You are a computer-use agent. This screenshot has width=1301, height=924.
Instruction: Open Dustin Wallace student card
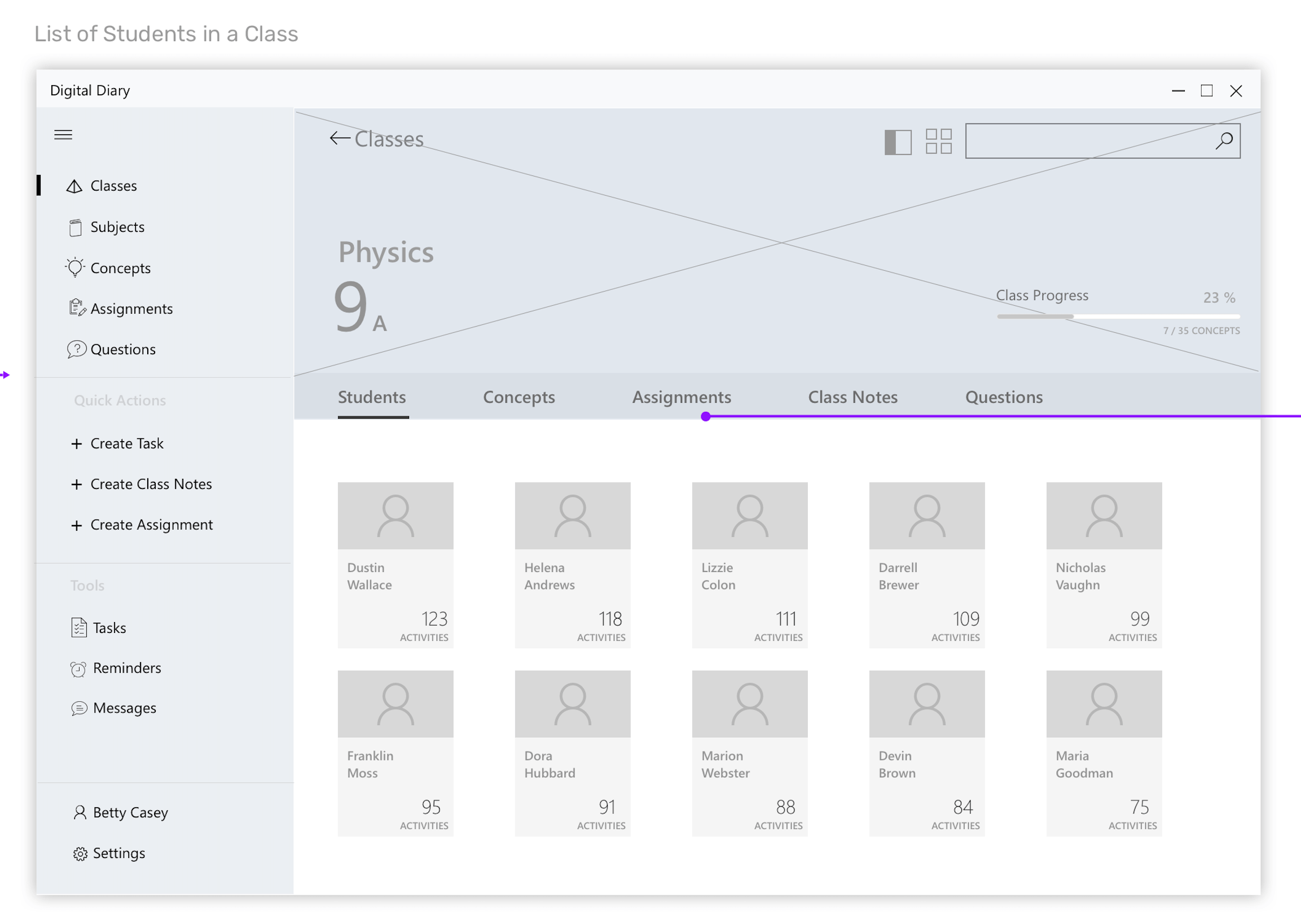(x=395, y=565)
